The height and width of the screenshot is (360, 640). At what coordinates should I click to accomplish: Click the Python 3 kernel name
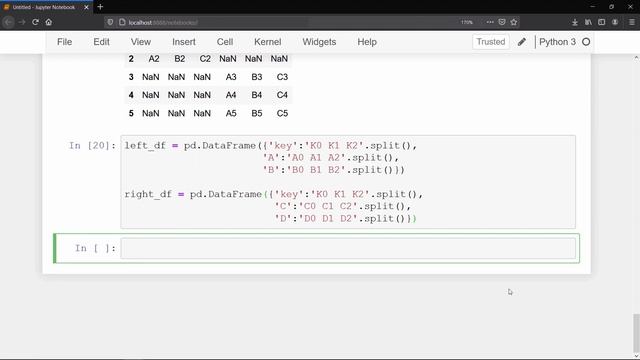[x=557, y=42]
